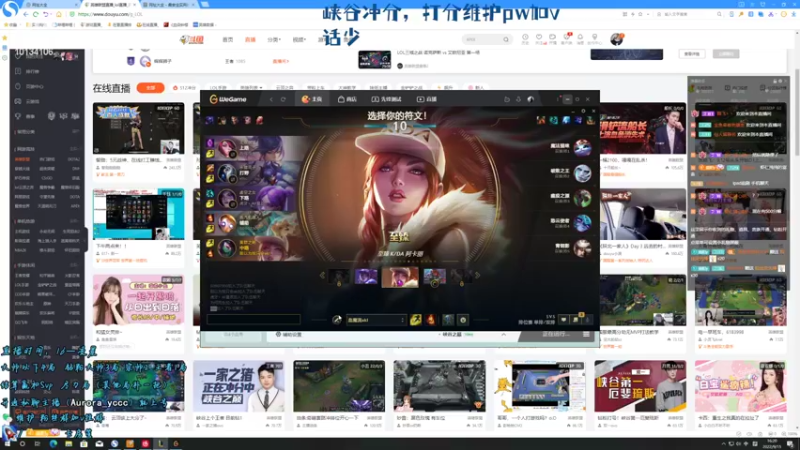Screen dimensions: 800x450
Task: Click WeGame user avatar icon in title bar
Action: 531,99
